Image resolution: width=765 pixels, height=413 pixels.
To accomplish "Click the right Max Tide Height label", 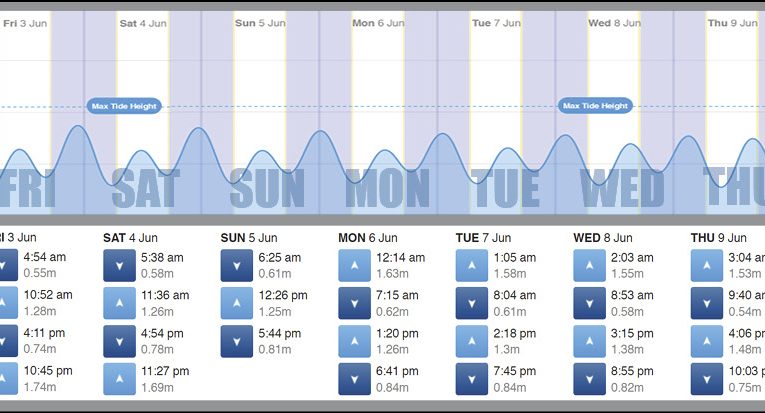I will click(x=595, y=106).
